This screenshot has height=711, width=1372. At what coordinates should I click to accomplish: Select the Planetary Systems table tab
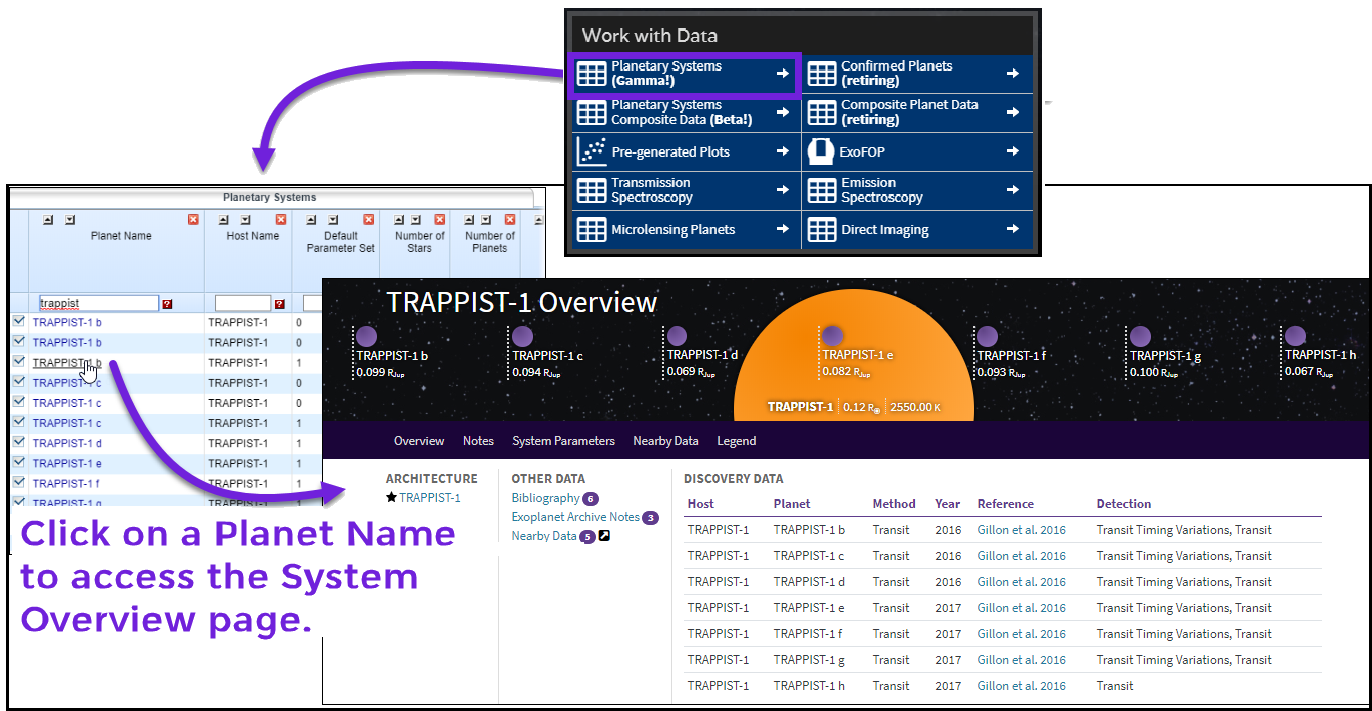(270, 197)
